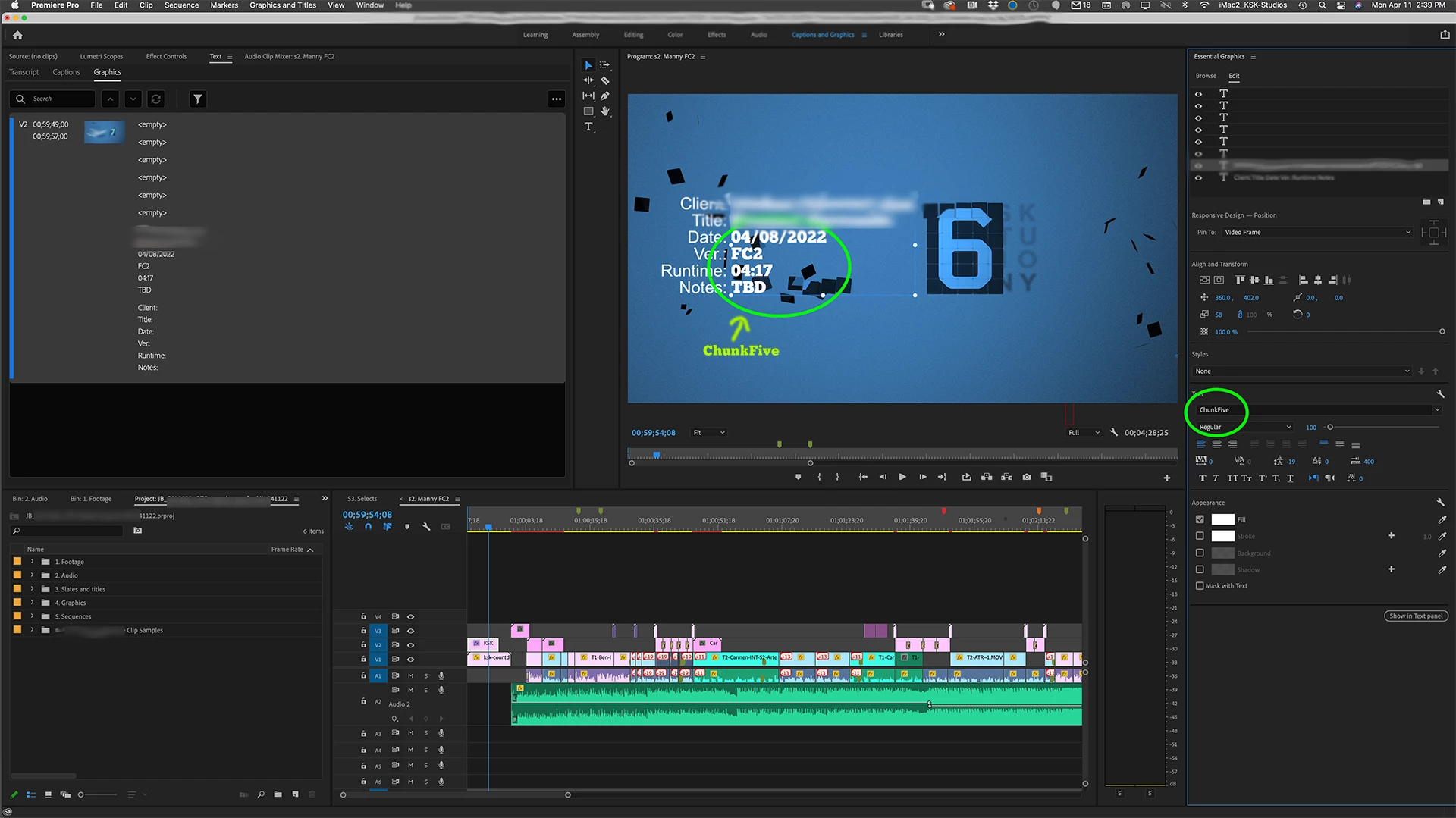The height and width of the screenshot is (818, 1456).
Task: Select the Slip tool
Action: 588,96
